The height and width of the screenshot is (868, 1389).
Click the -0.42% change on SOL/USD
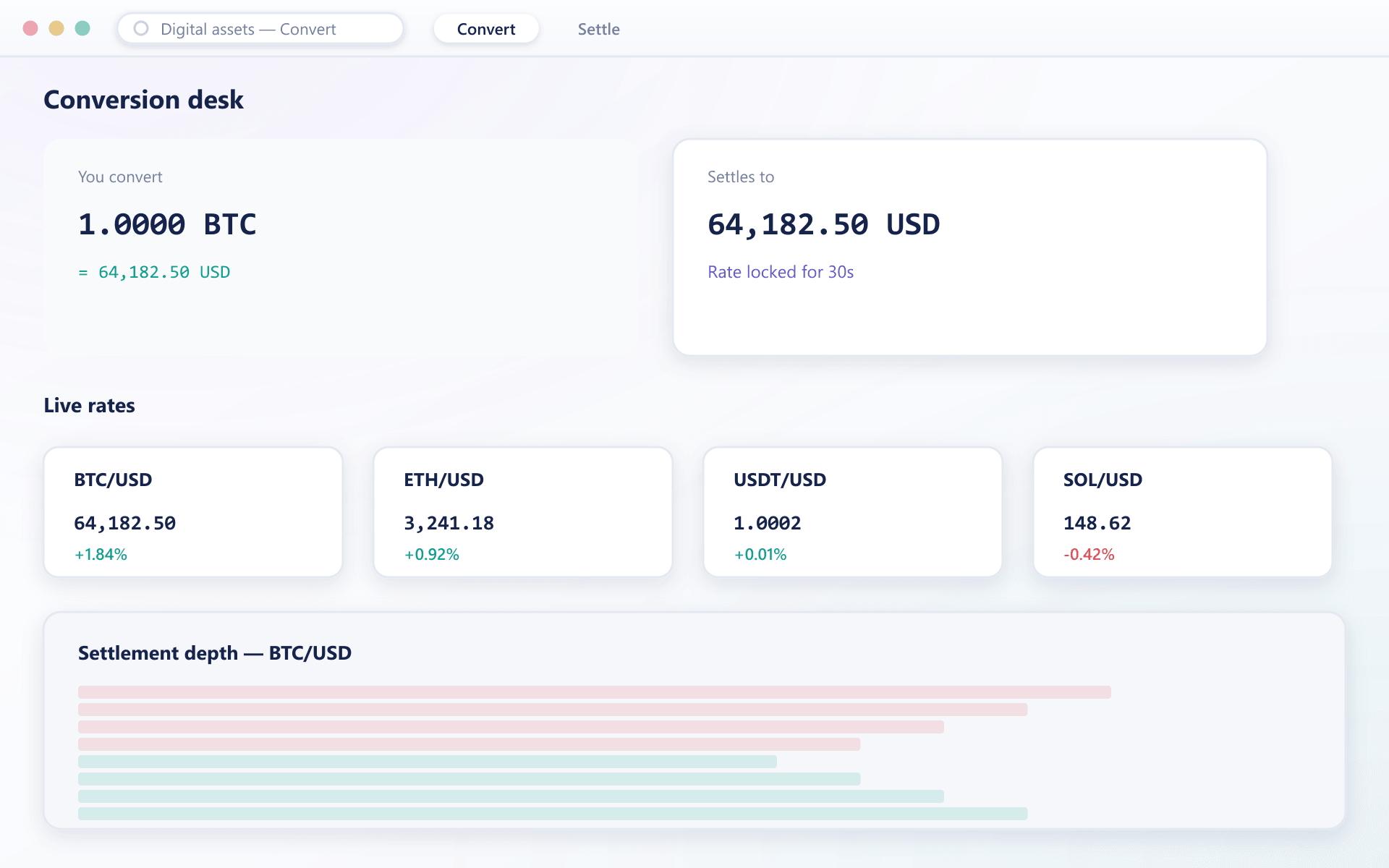[1089, 554]
